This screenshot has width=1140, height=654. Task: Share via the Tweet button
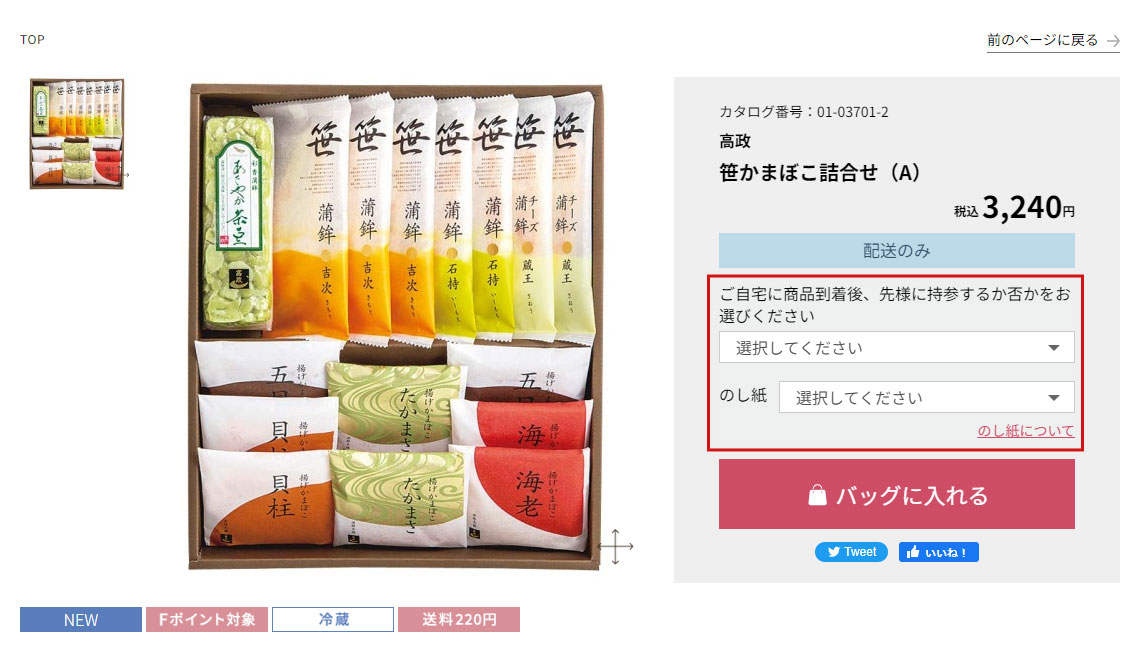(851, 552)
